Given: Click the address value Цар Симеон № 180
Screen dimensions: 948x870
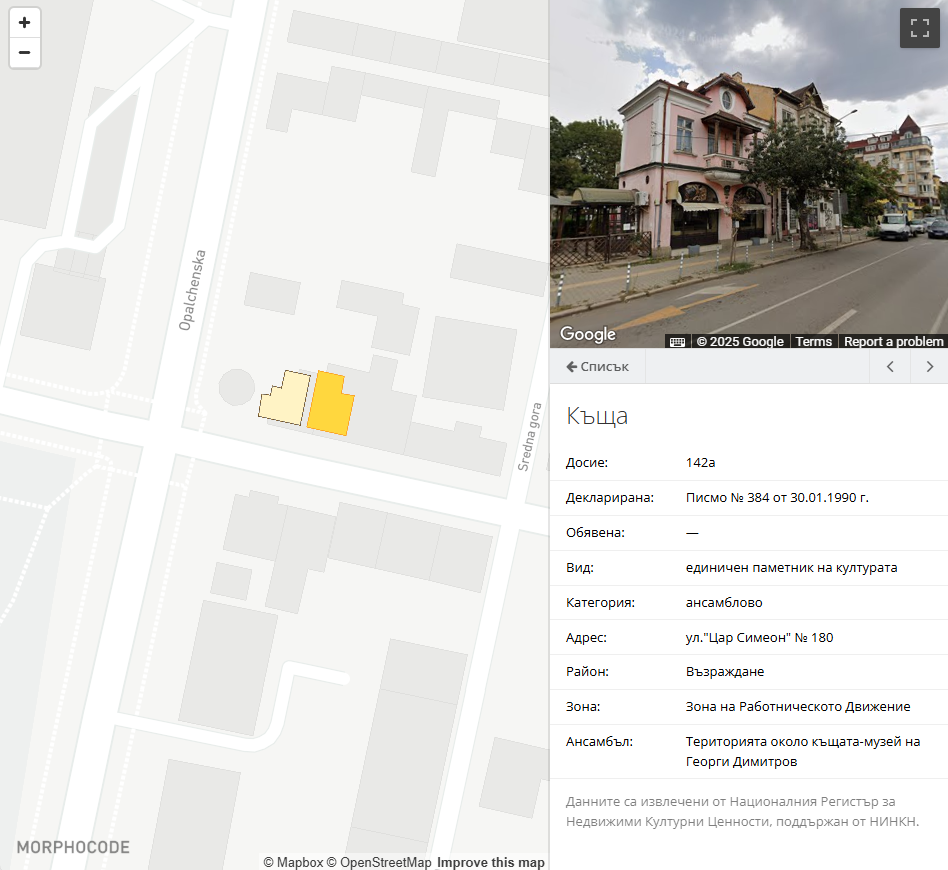Looking at the screenshot, I should click(759, 637).
